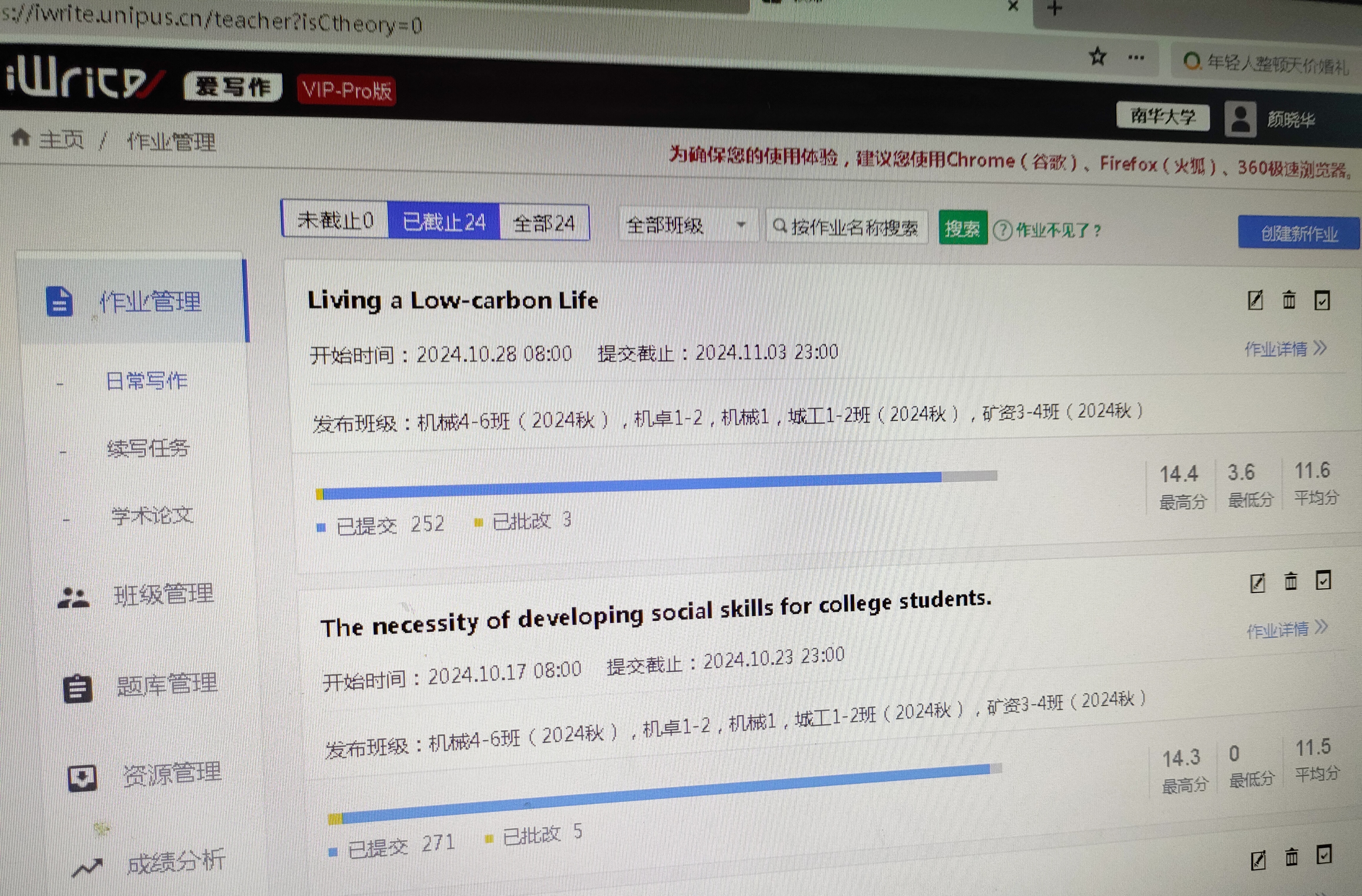
Task: Open the 全部班级 class dropdown
Action: click(687, 225)
